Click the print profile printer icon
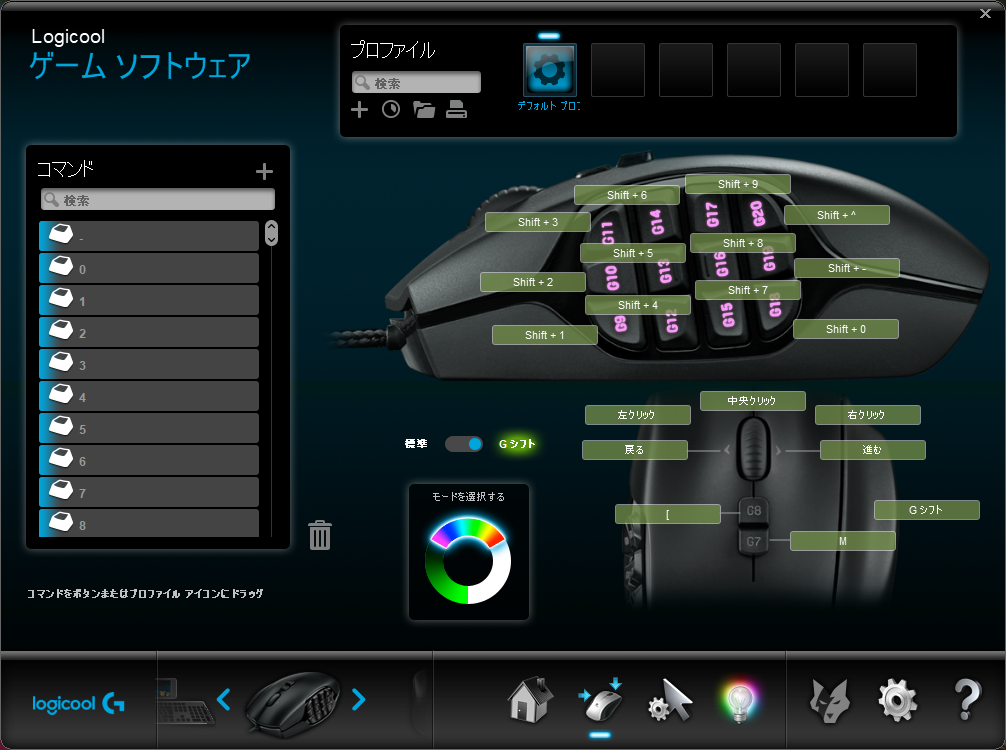The height and width of the screenshot is (750, 1006). [x=456, y=110]
